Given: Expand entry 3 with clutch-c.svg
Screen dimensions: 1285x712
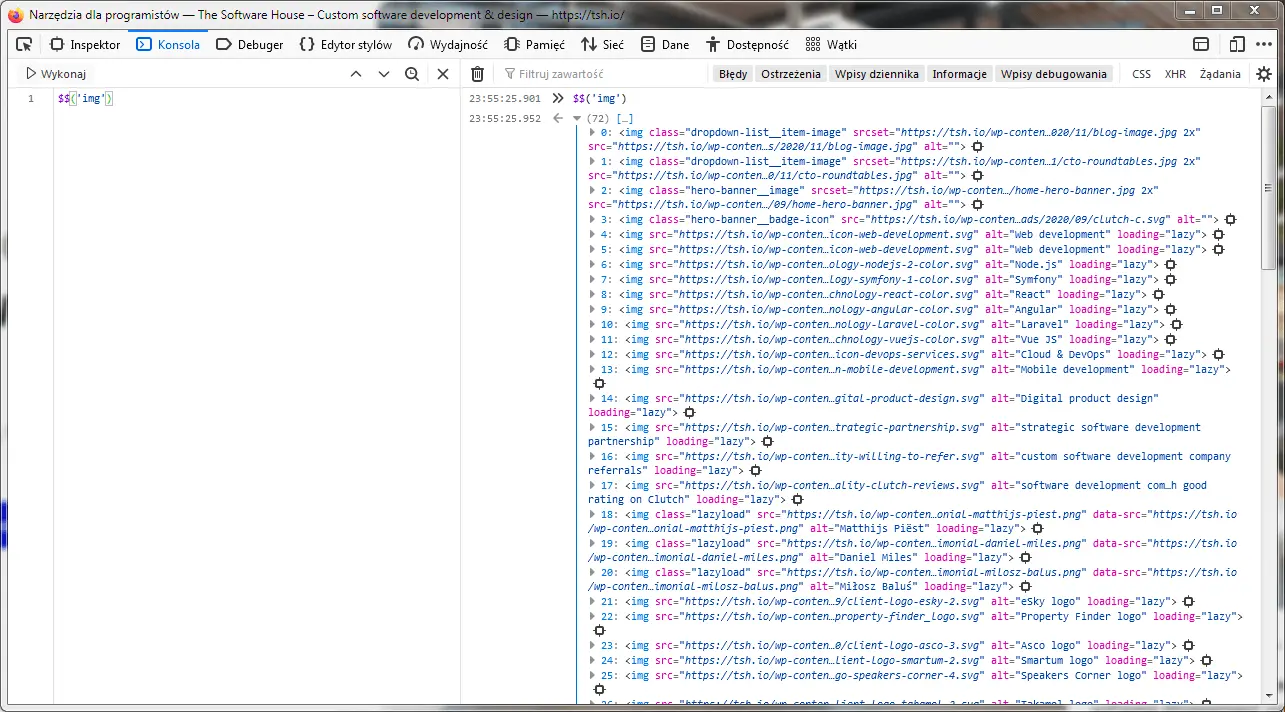Looking at the screenshot, I should coord(590,219).
